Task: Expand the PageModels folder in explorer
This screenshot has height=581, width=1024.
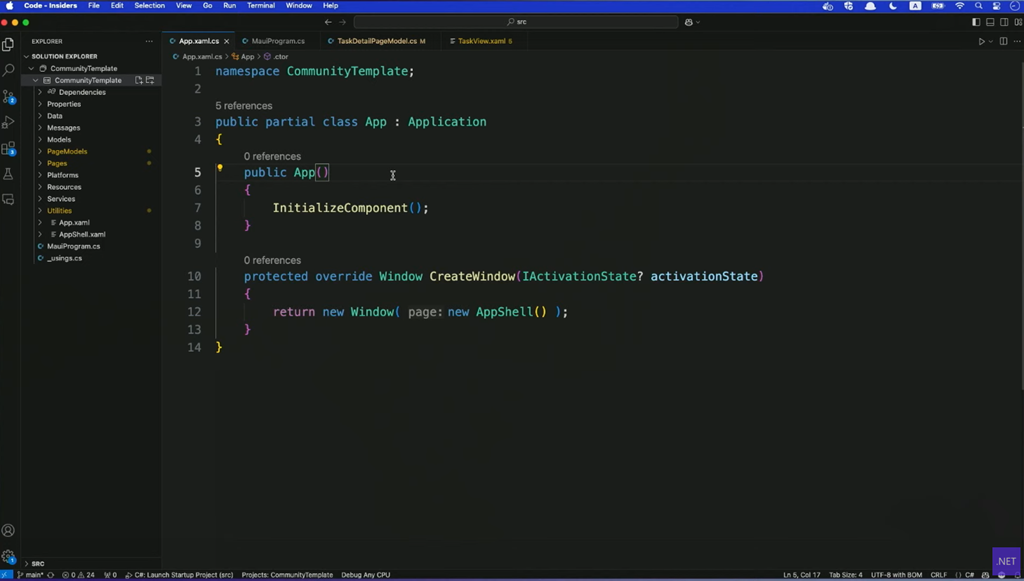Action: (67, 151)
